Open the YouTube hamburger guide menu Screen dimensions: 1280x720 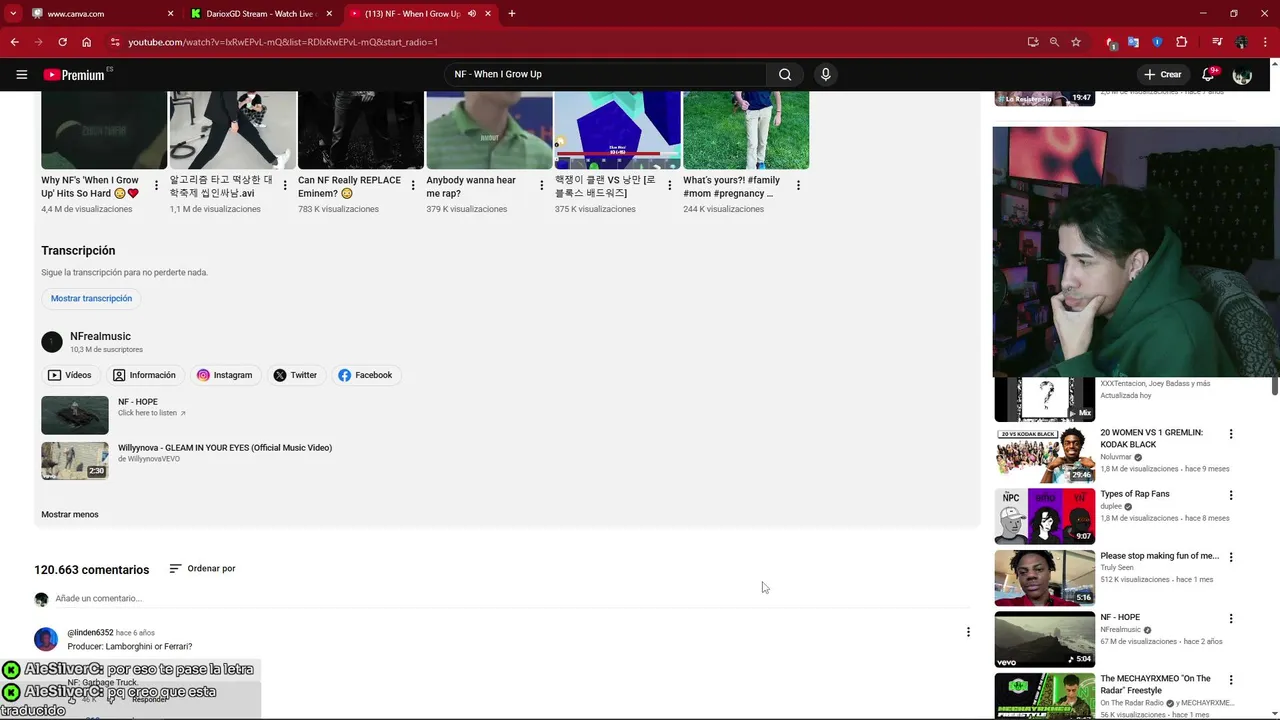[21, 74]
